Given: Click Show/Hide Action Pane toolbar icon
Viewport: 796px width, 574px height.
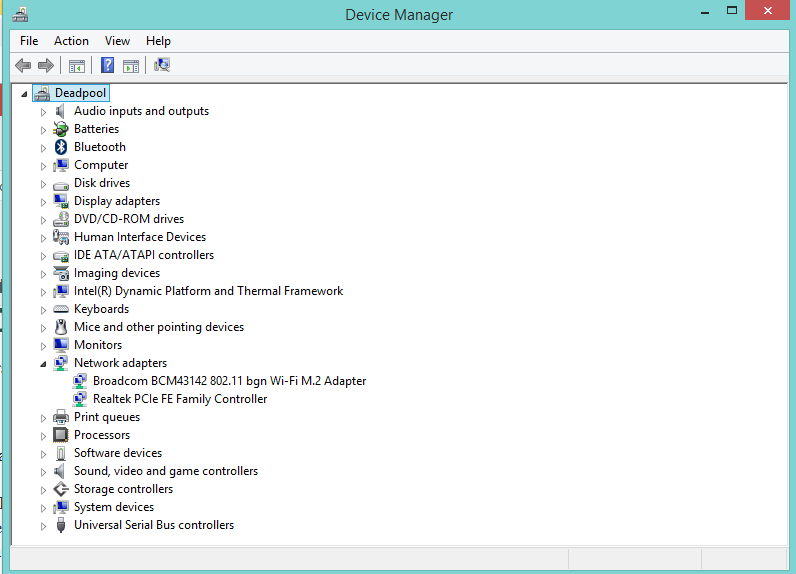Looking at the screenshot, I should 131,66.
